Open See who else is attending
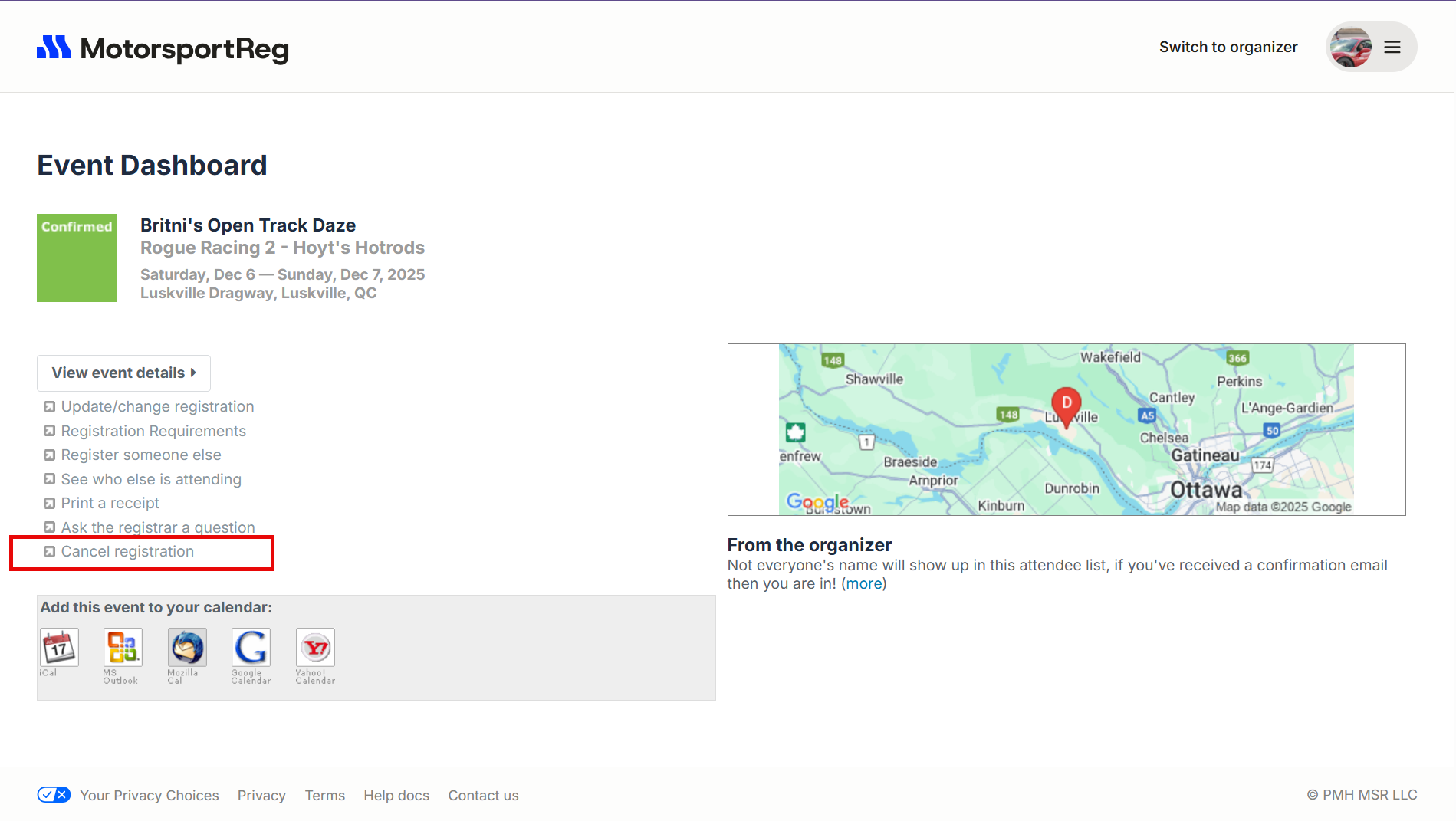Viewport: 1456px width, 821px height. [x=151, y=479]
